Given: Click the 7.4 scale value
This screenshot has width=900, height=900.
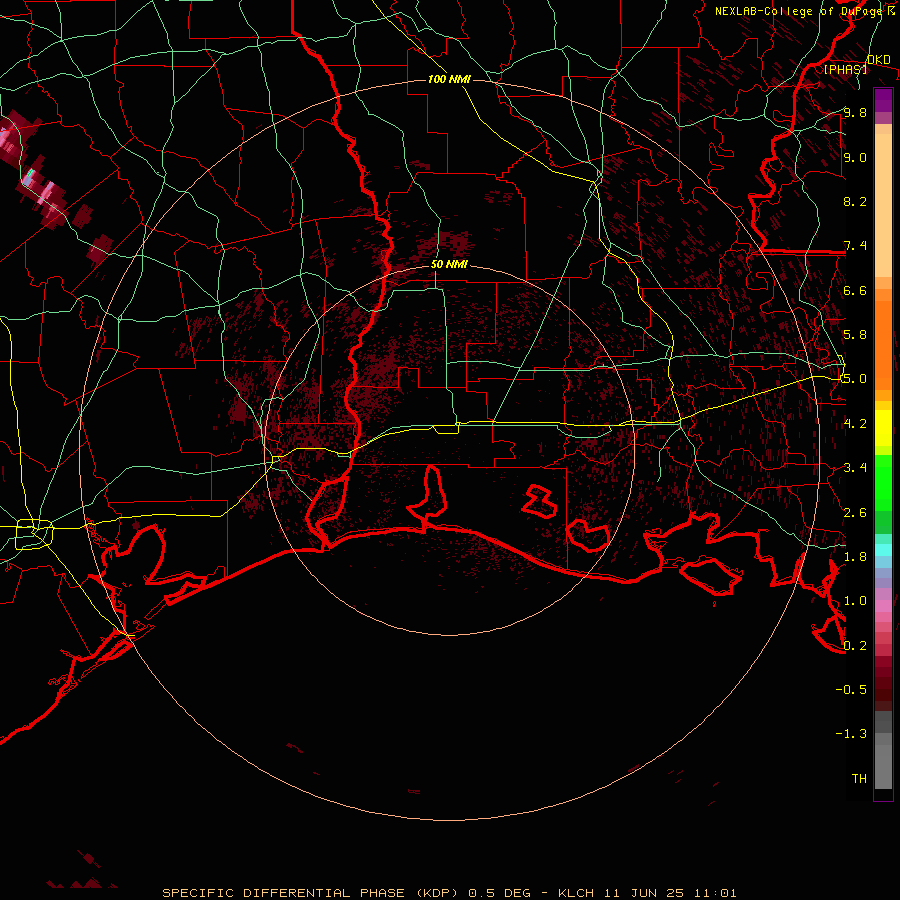Looking at the screenshot, I should tap(855, 246).
